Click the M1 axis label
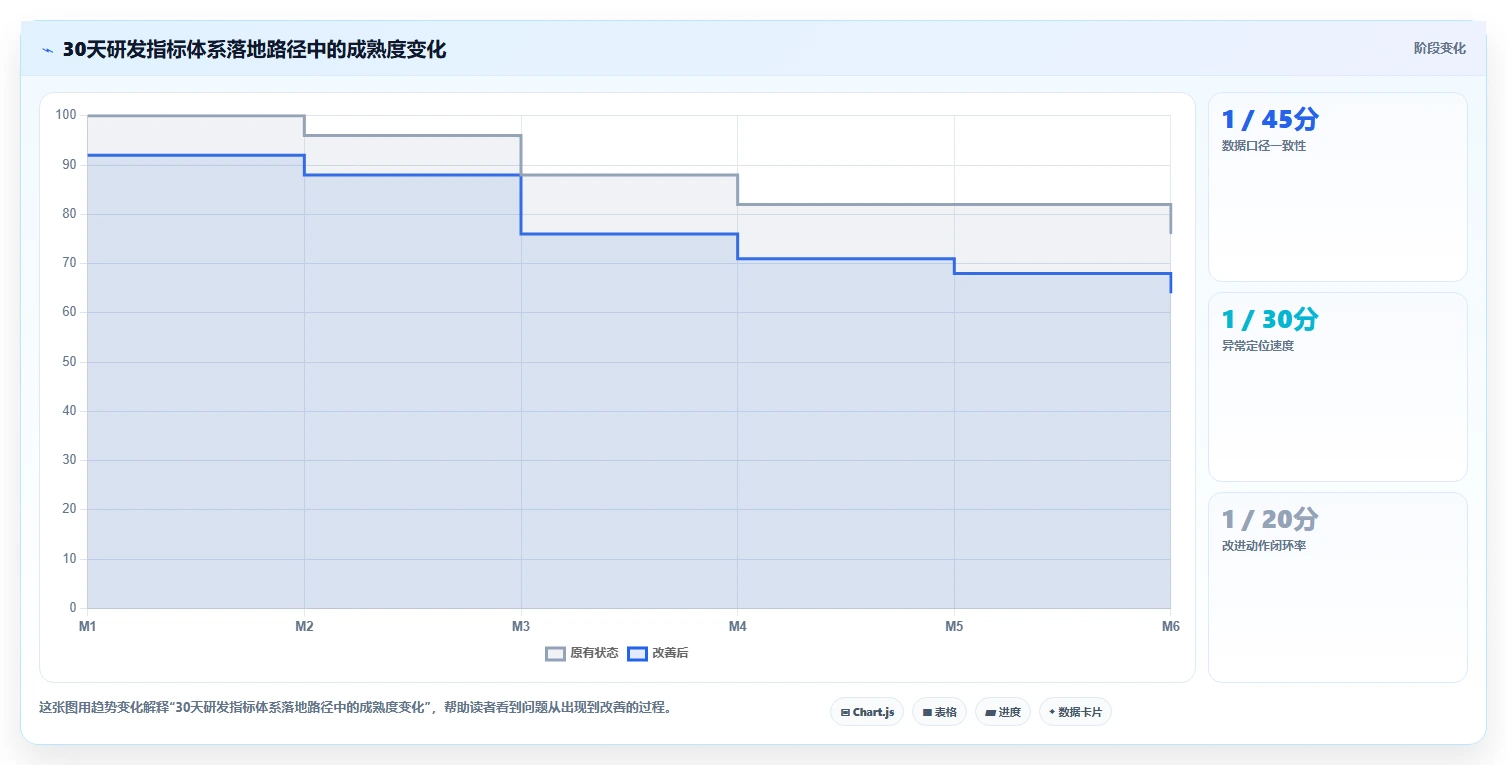Viewport: 1507px width, 765px height. 88,627
